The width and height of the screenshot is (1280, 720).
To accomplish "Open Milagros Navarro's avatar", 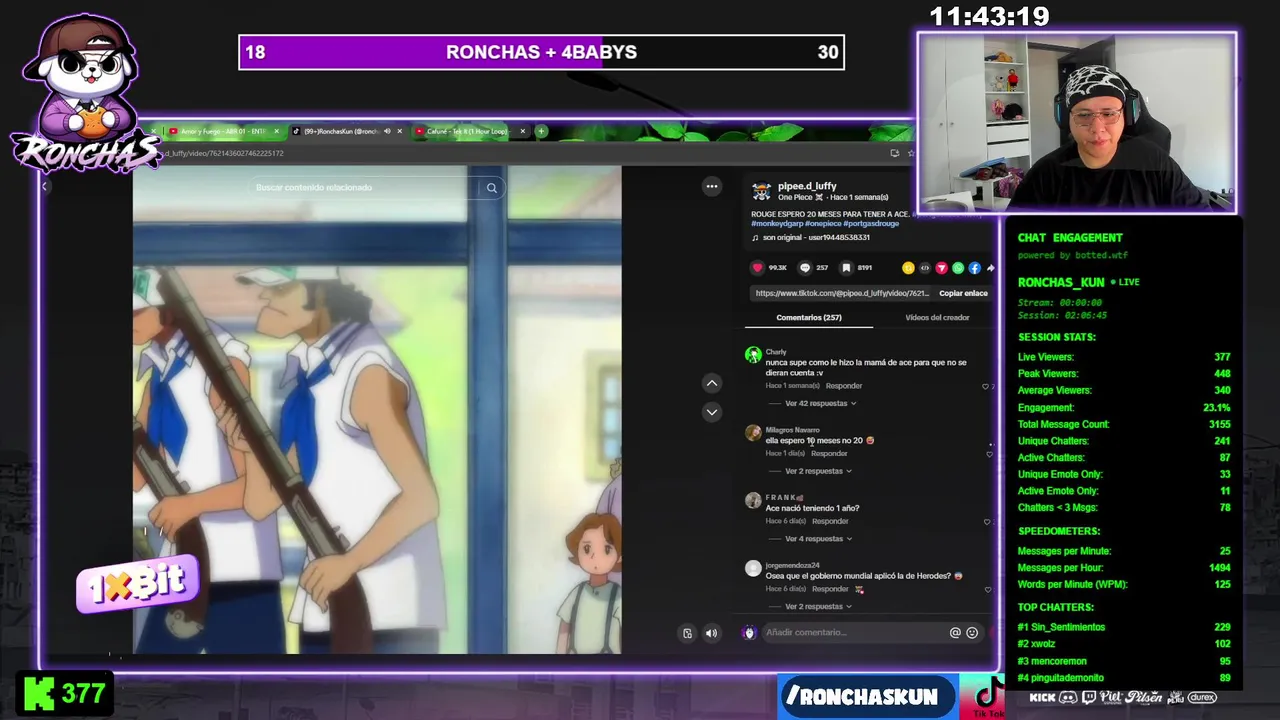I will point(753,432).
